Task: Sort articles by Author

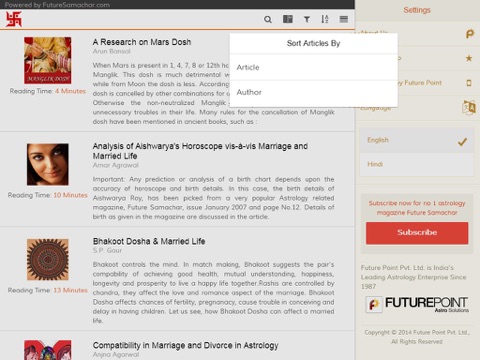Action: pyautogui.click(x=314, y=92)
